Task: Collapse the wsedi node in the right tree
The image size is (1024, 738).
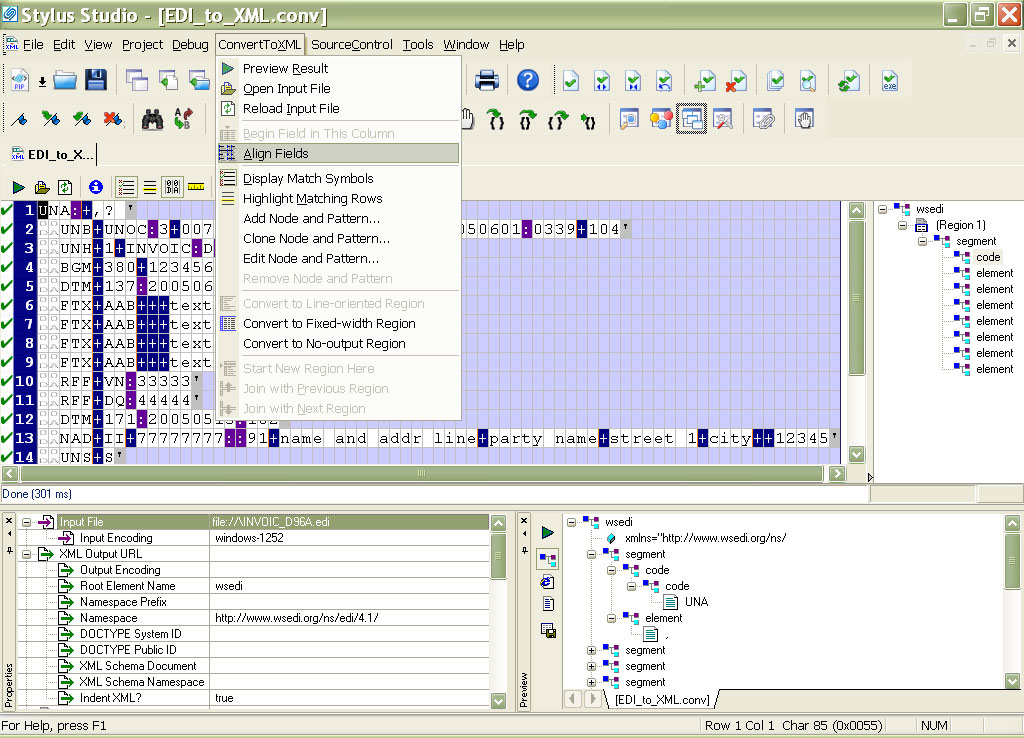Action: coord(883,209)
